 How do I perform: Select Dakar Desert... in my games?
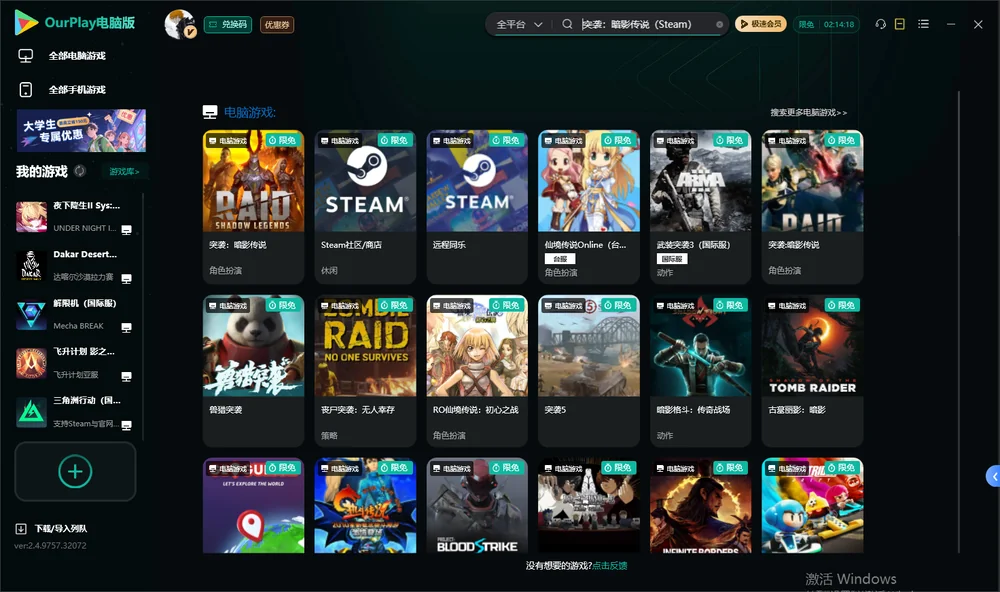pos(85,254)
